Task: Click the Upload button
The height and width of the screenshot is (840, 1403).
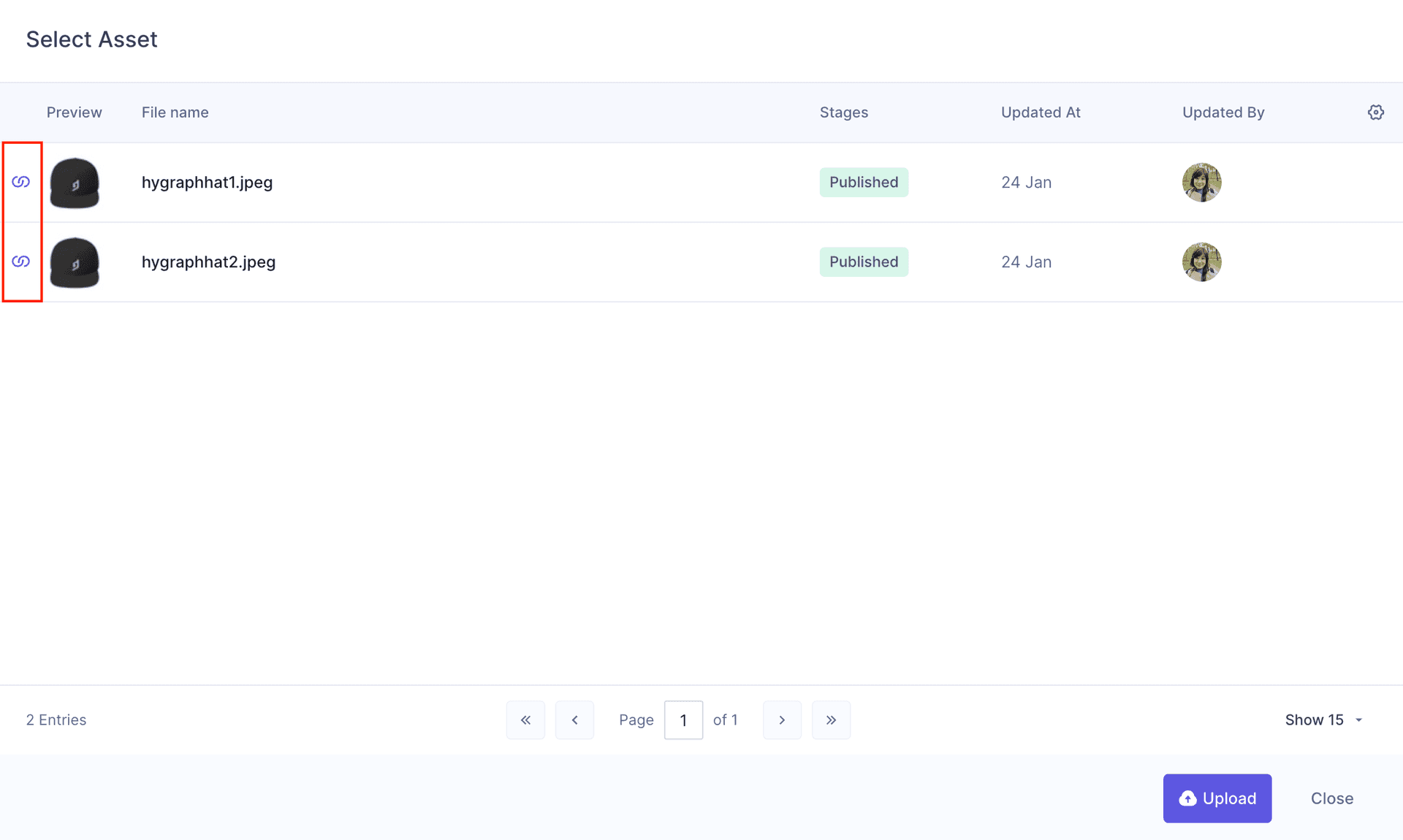Action: [1217, 798]
